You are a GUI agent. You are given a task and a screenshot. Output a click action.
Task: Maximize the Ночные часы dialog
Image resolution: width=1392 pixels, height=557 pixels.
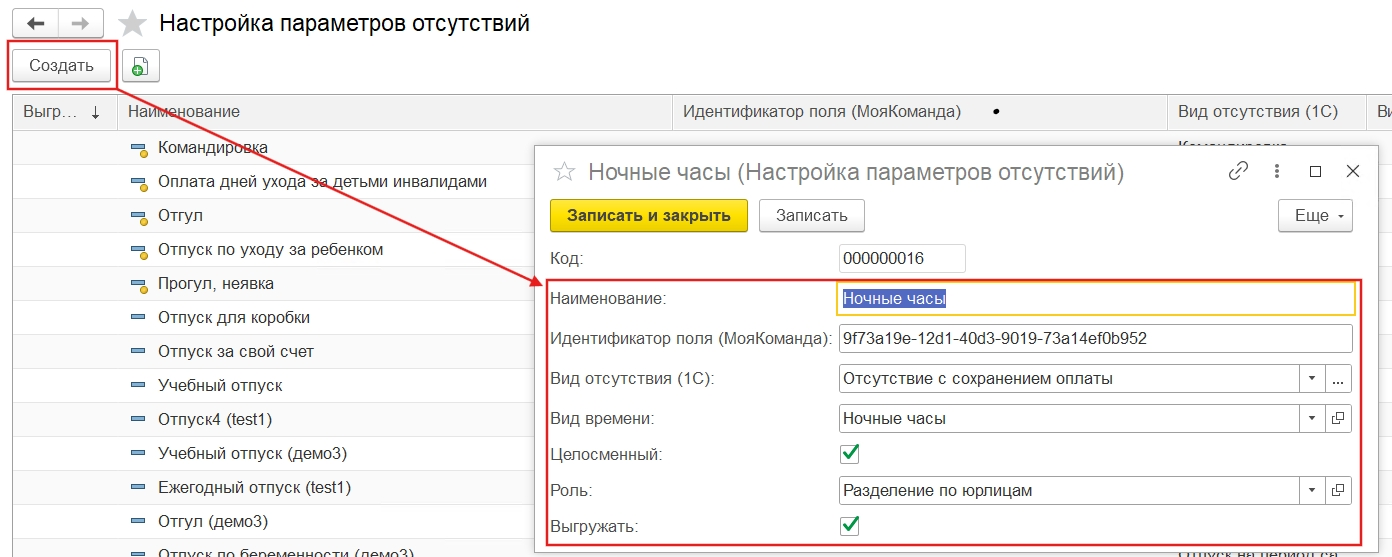(1316, 171)
